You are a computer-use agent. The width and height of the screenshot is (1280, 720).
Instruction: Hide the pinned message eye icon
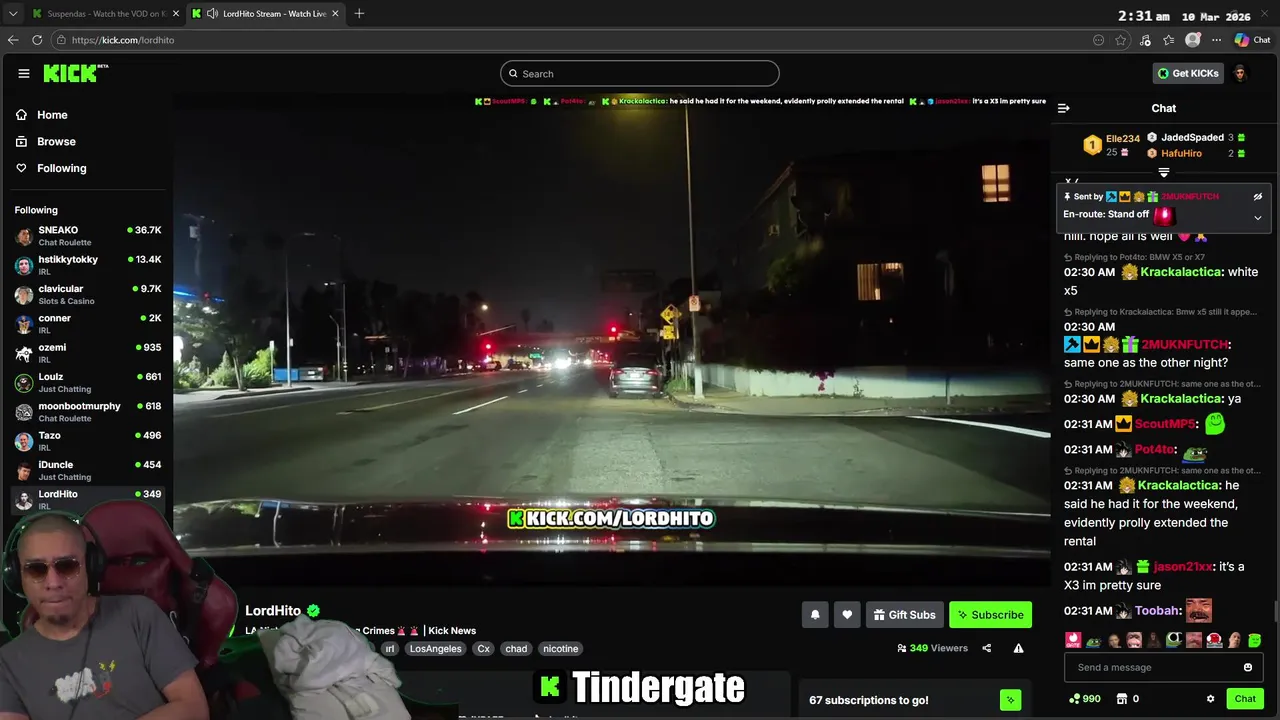(x=1258, y=197)
